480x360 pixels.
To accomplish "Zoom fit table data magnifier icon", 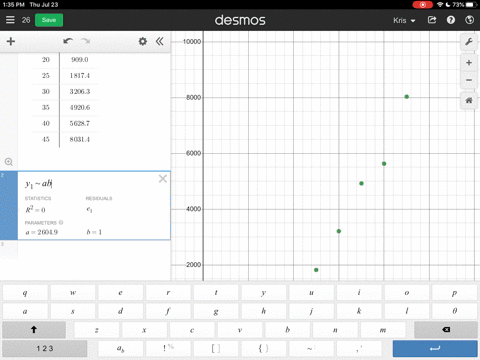I will coord(9,162).
